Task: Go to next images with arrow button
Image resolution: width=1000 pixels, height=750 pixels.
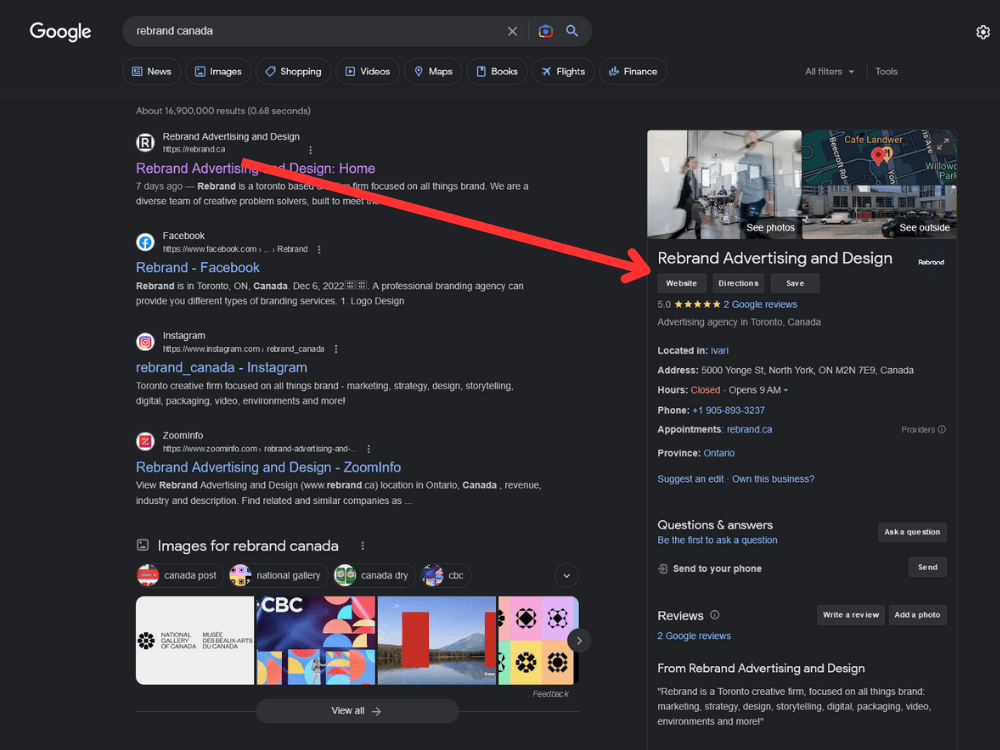Action: [x=579, y=641]
